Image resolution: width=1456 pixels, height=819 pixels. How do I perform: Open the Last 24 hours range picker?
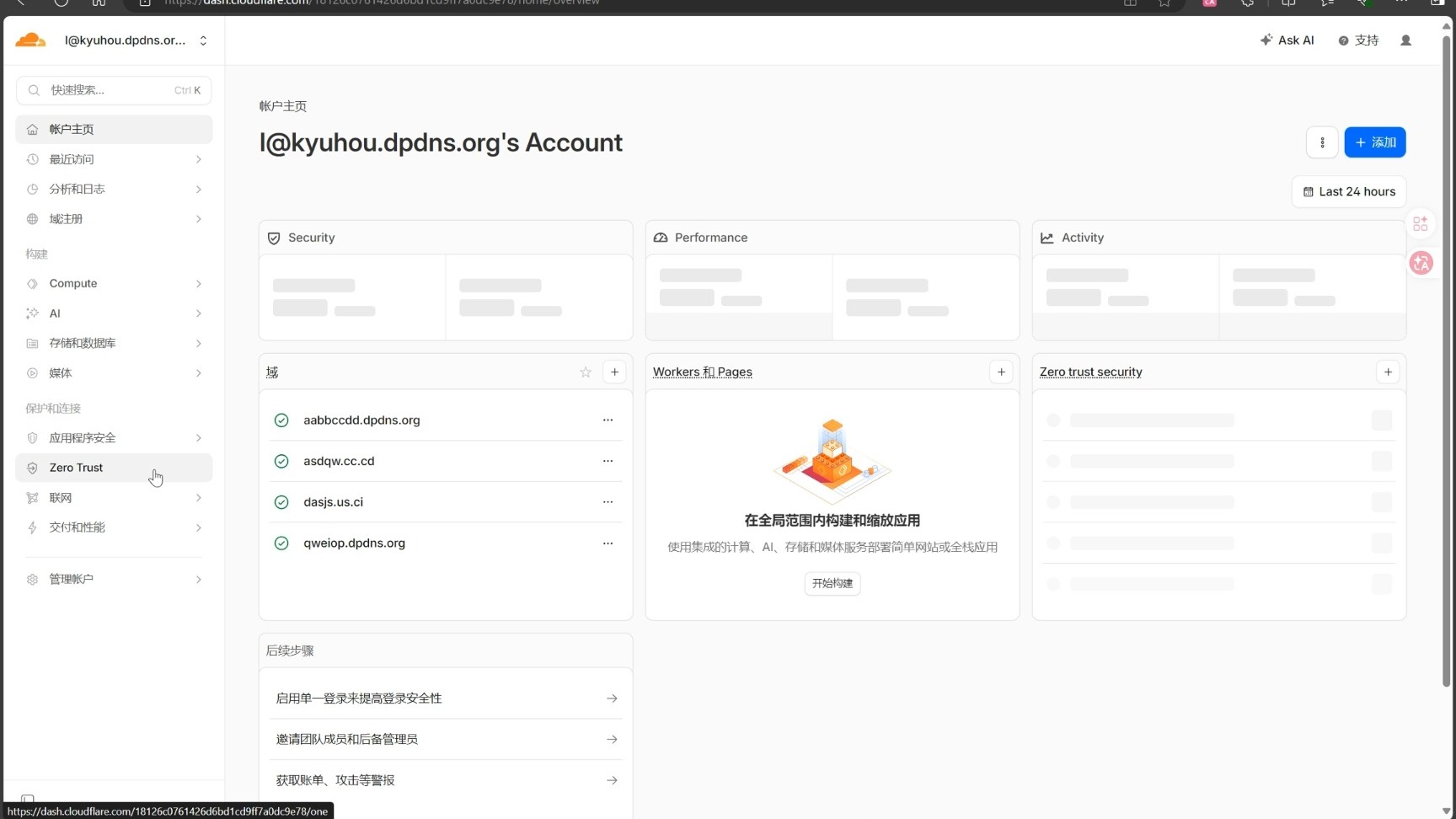click(x=1349, y=192)
